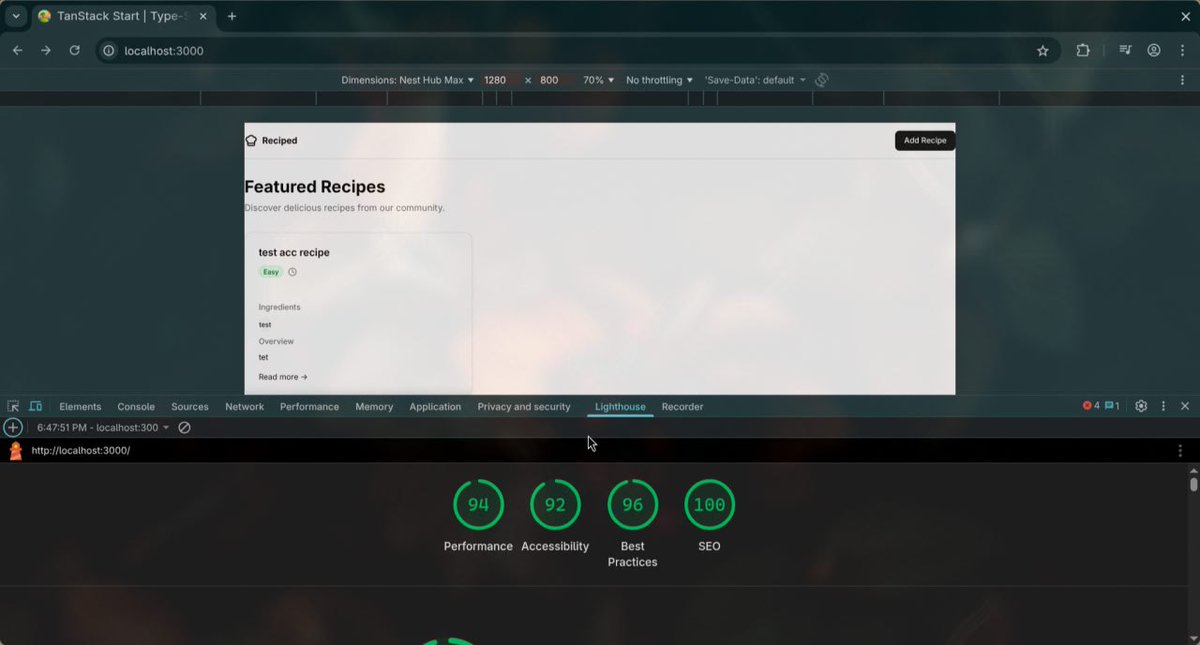Open the test acc recipe card title

(294, 253)
